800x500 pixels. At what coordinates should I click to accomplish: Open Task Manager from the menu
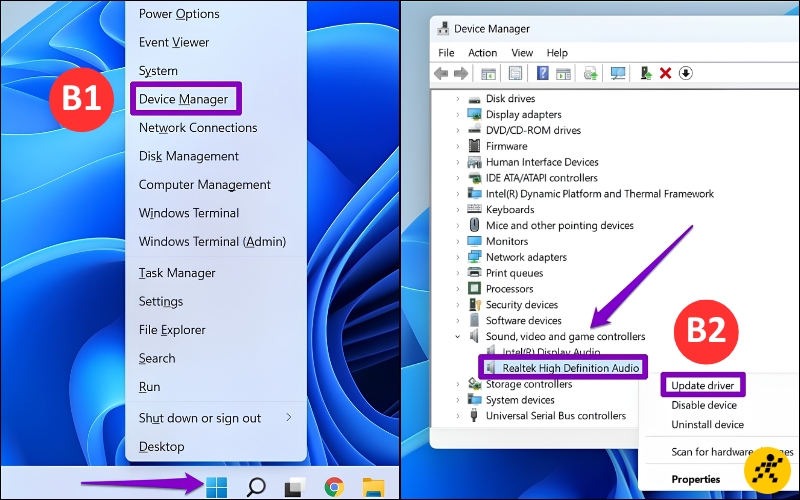pos(177,273)
